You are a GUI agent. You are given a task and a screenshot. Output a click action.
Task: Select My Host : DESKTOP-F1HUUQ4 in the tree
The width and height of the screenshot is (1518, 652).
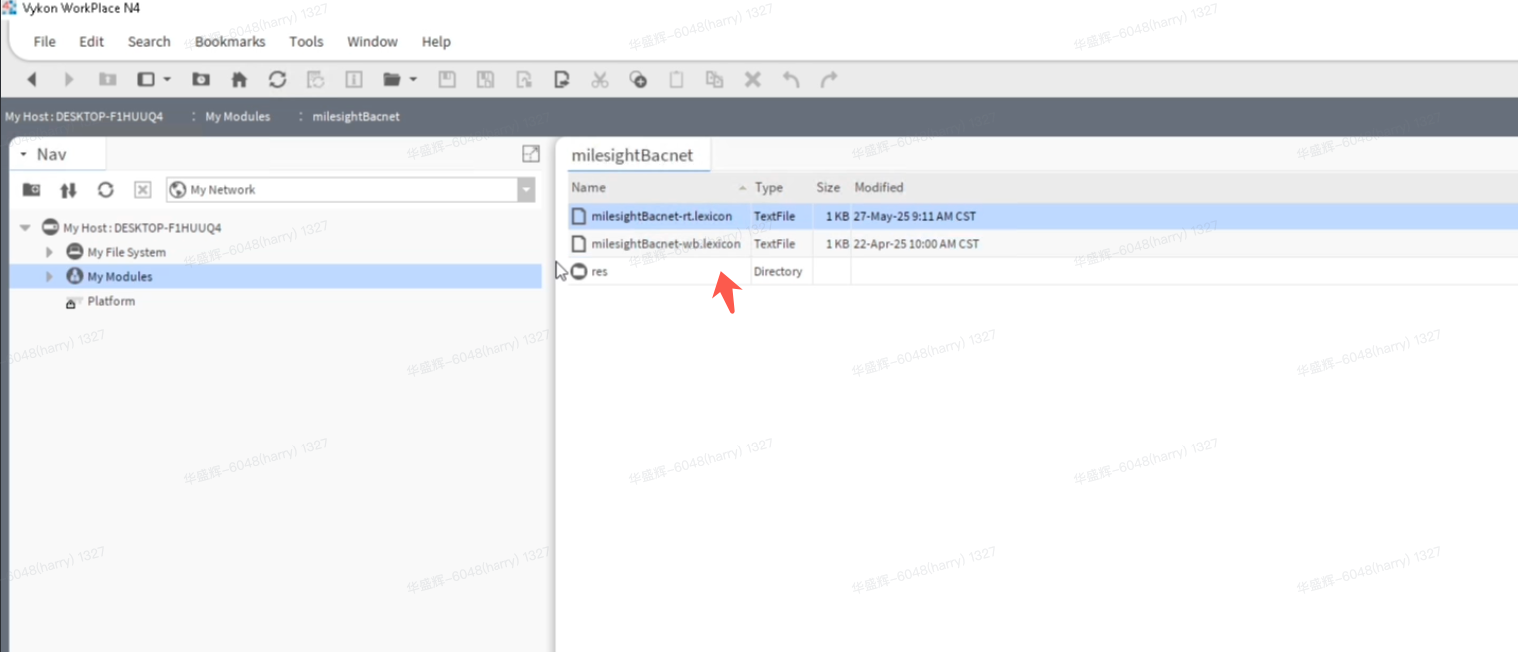point(142,228)
